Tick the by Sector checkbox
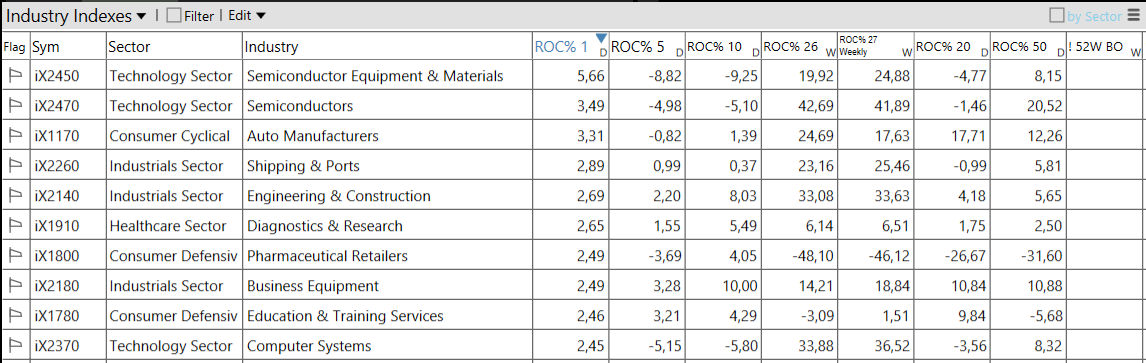1146x363 pixels. (1056, 15)
